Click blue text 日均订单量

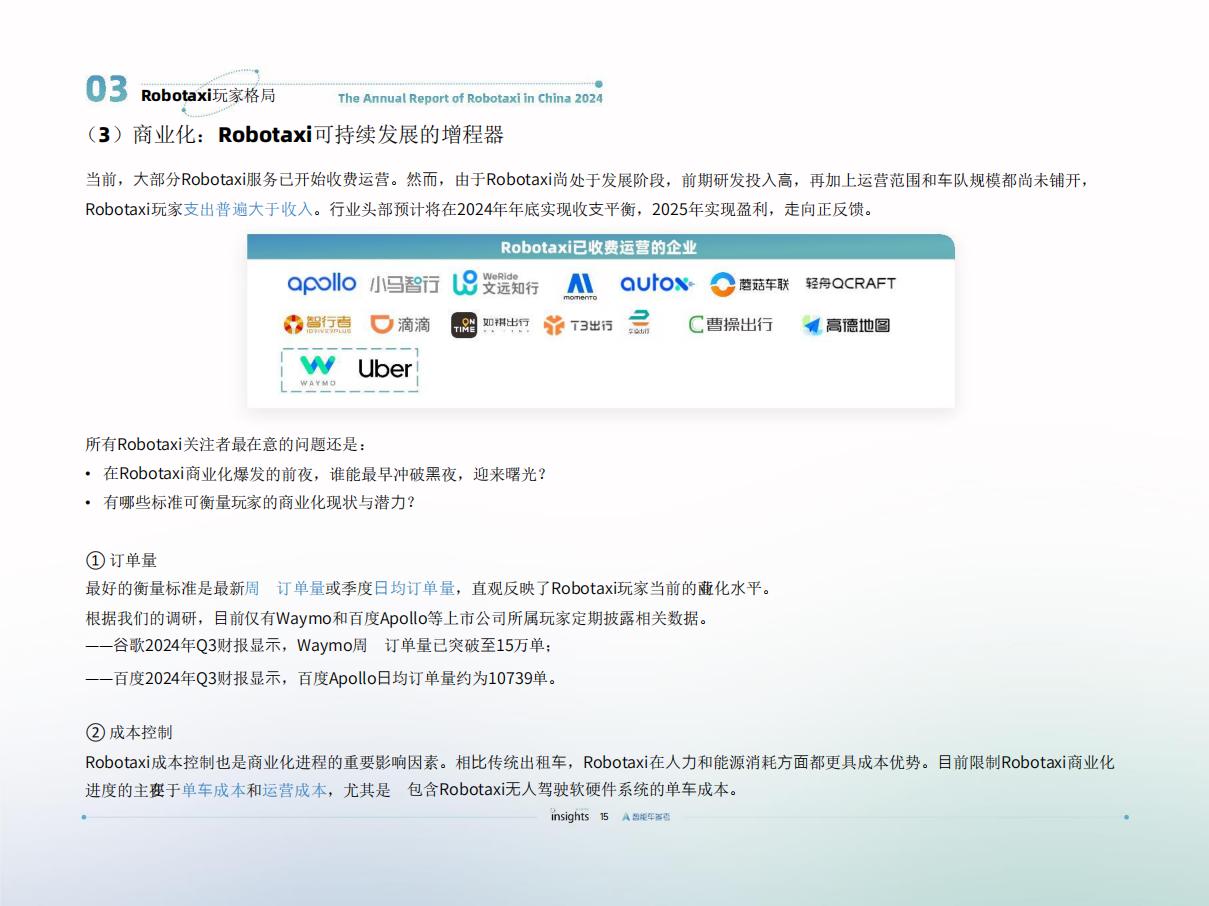coord(414,588)
